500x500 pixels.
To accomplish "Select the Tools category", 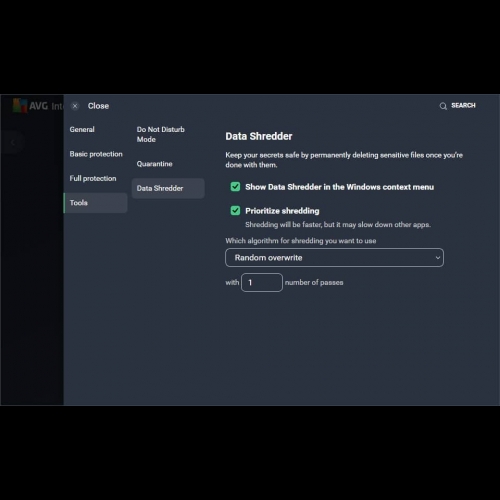I will point(95,203).
